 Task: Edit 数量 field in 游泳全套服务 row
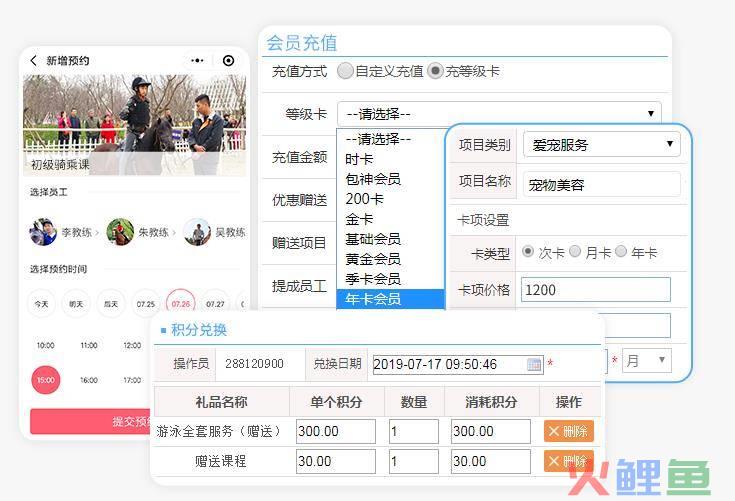413,431
